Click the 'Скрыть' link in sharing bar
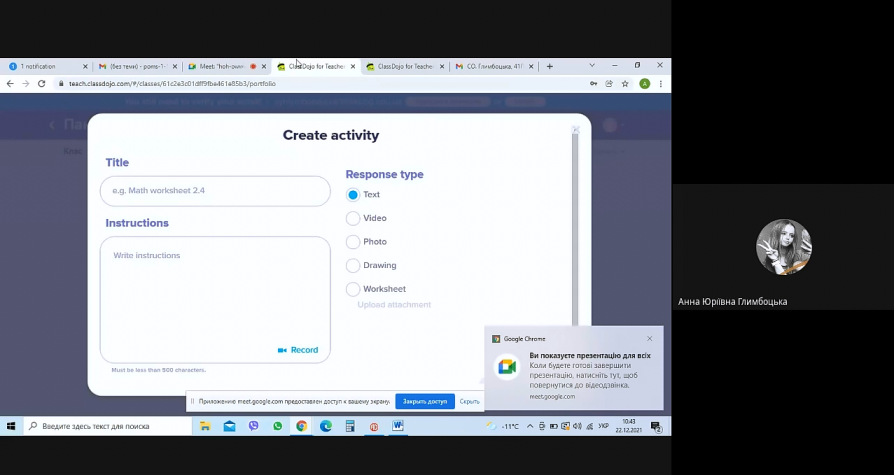 [x=469, y=401]
